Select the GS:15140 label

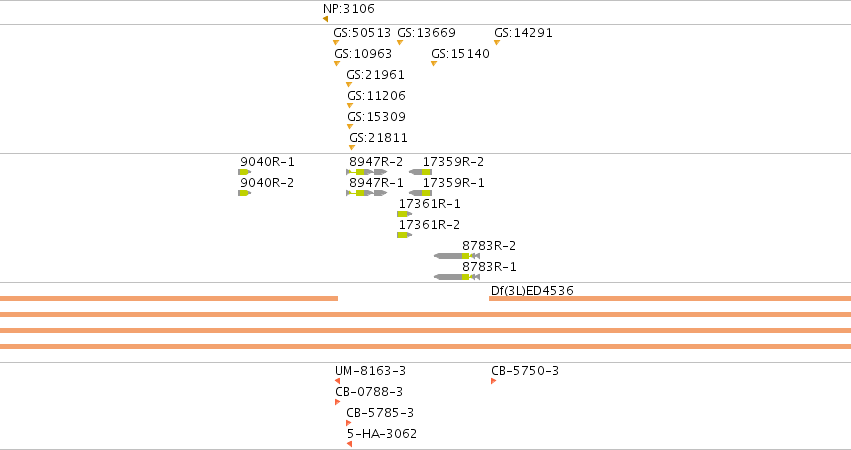(x=460, y=54)
